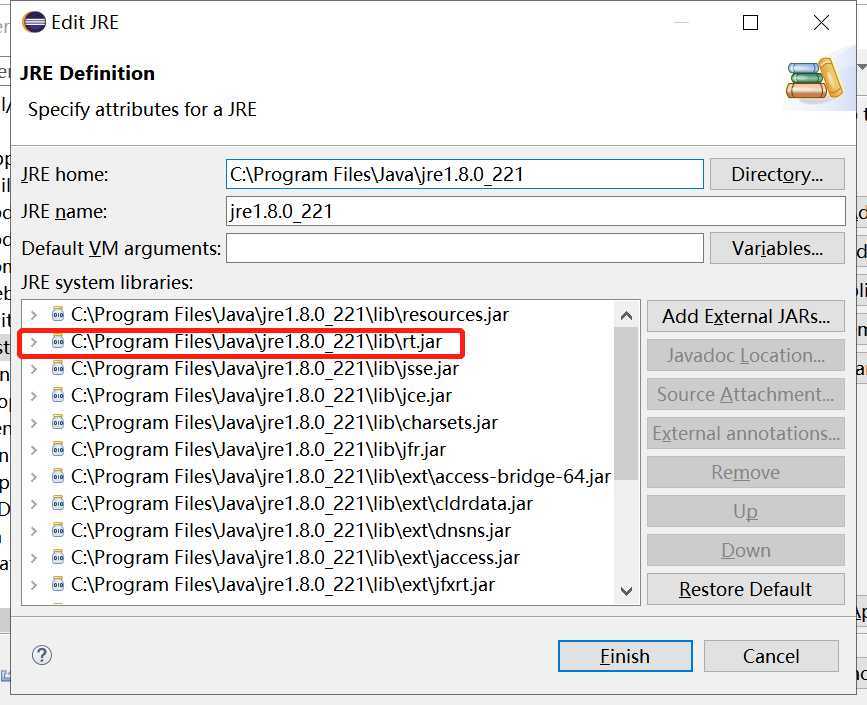Select the lib\rt.jar path text
Screen dimensions: 867x705
tap(257, 342)
